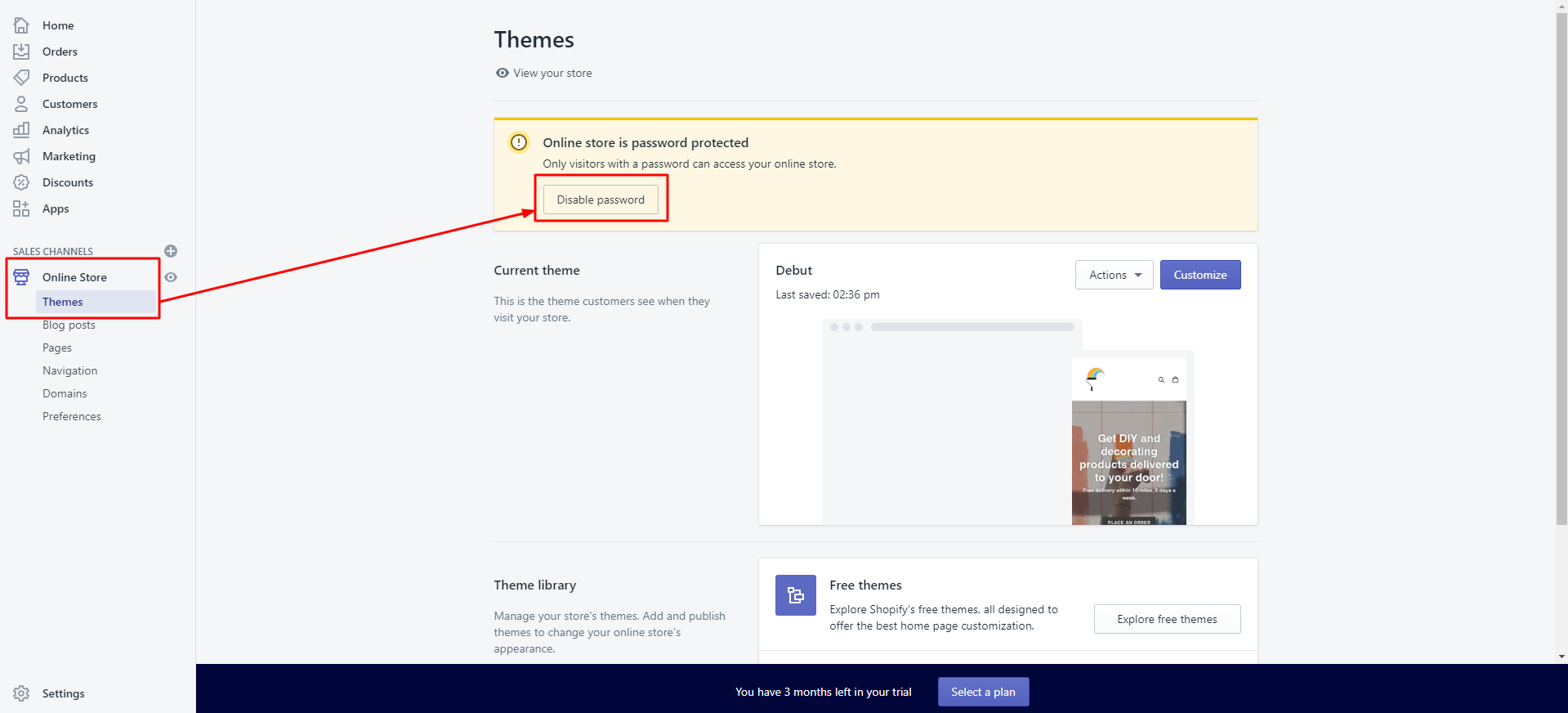View online store via sidebar eye icon
The height and width of the screenshot is (713, 1568).
coord(171,277)
